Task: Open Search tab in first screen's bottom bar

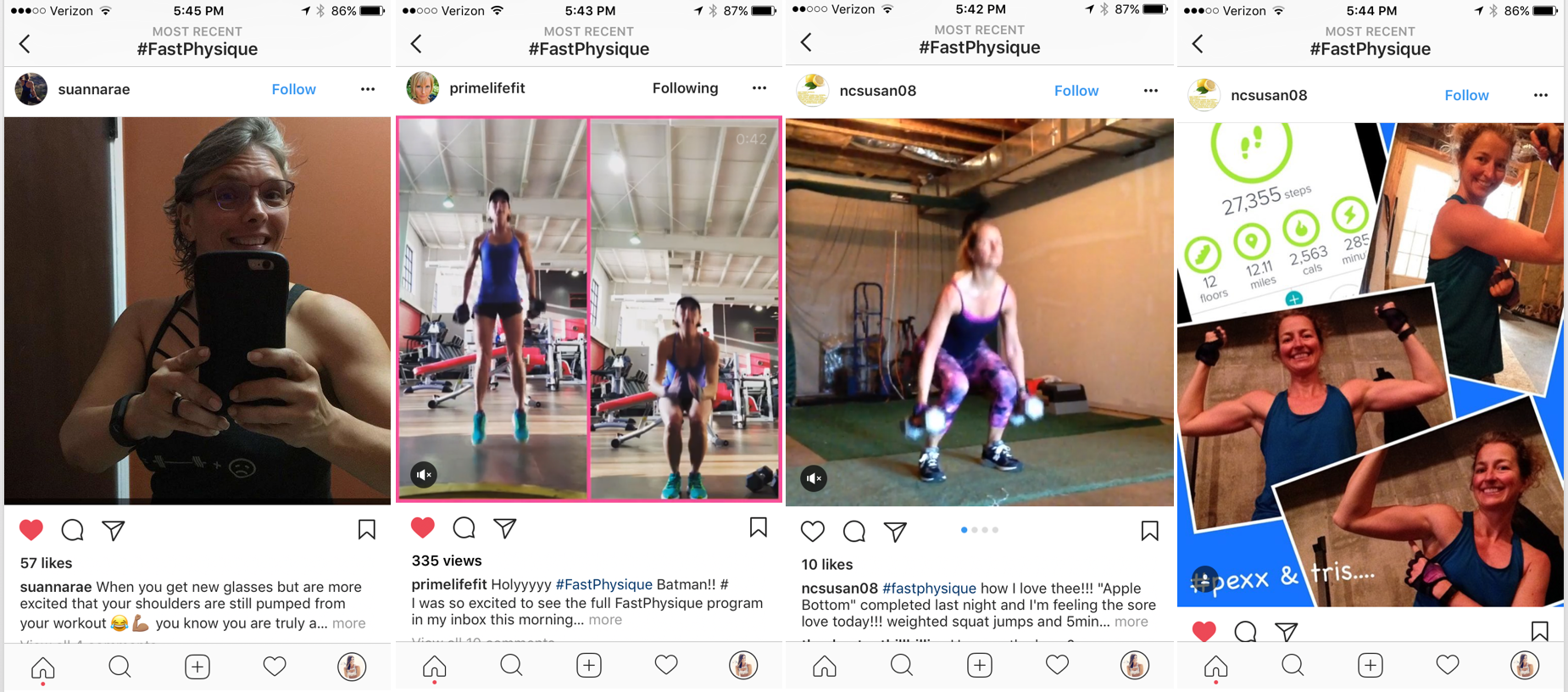Action: coord(120,667)
